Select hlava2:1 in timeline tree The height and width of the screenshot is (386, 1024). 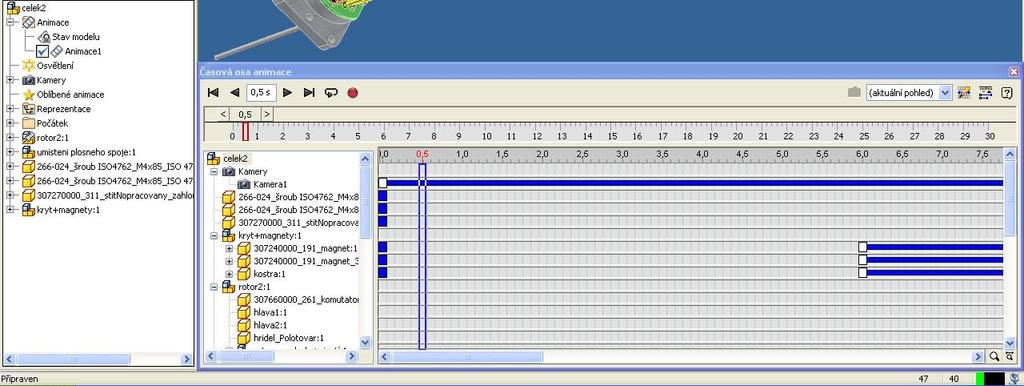[270, 325]
